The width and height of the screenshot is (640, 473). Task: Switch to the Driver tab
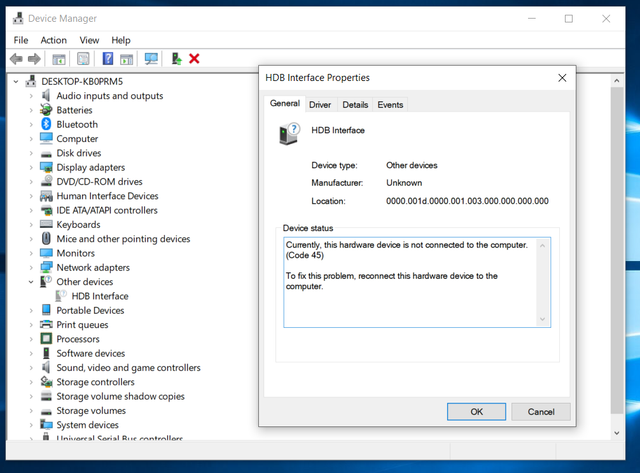point(320,105)
